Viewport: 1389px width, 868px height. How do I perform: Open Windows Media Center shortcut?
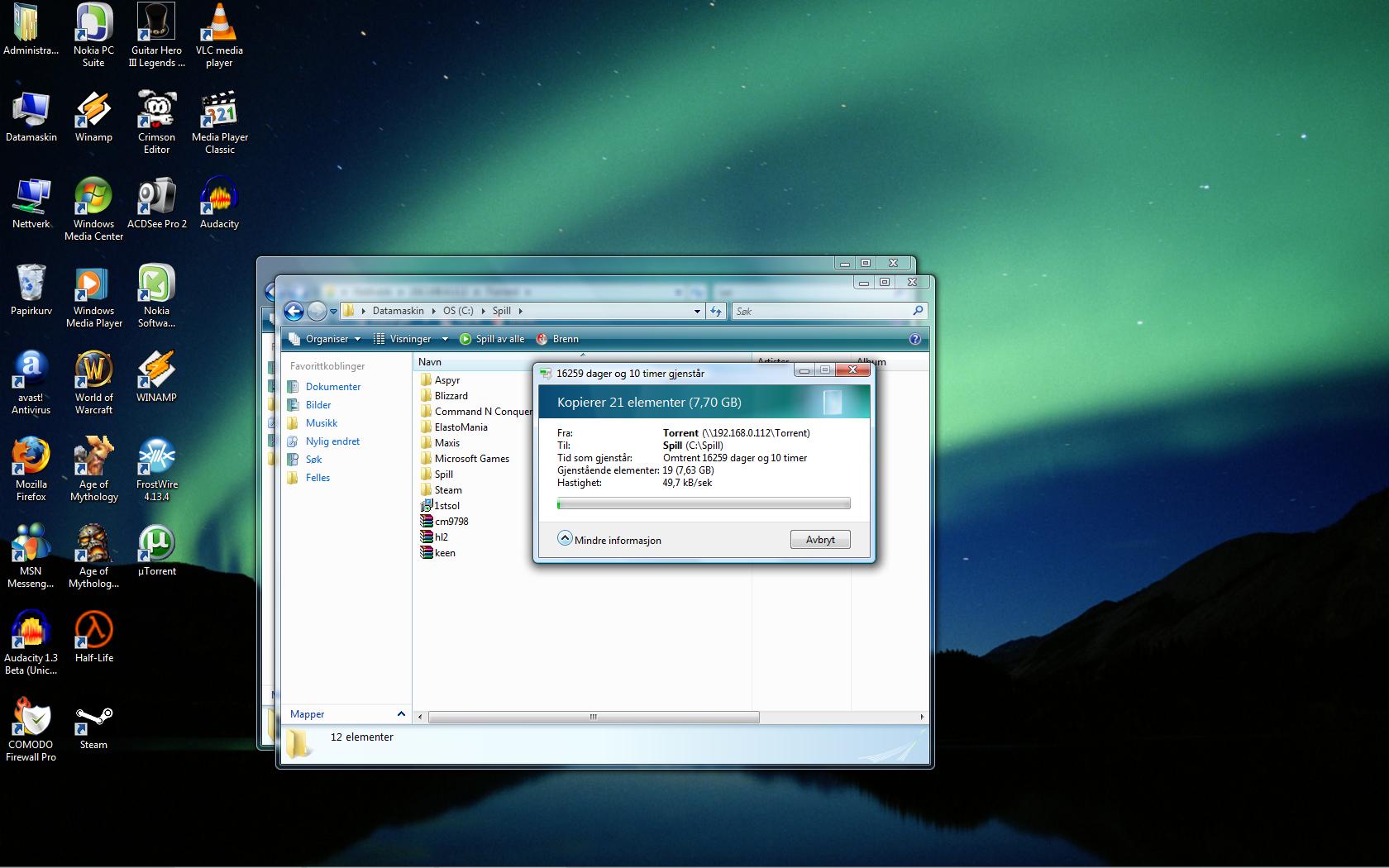(93, 209)
